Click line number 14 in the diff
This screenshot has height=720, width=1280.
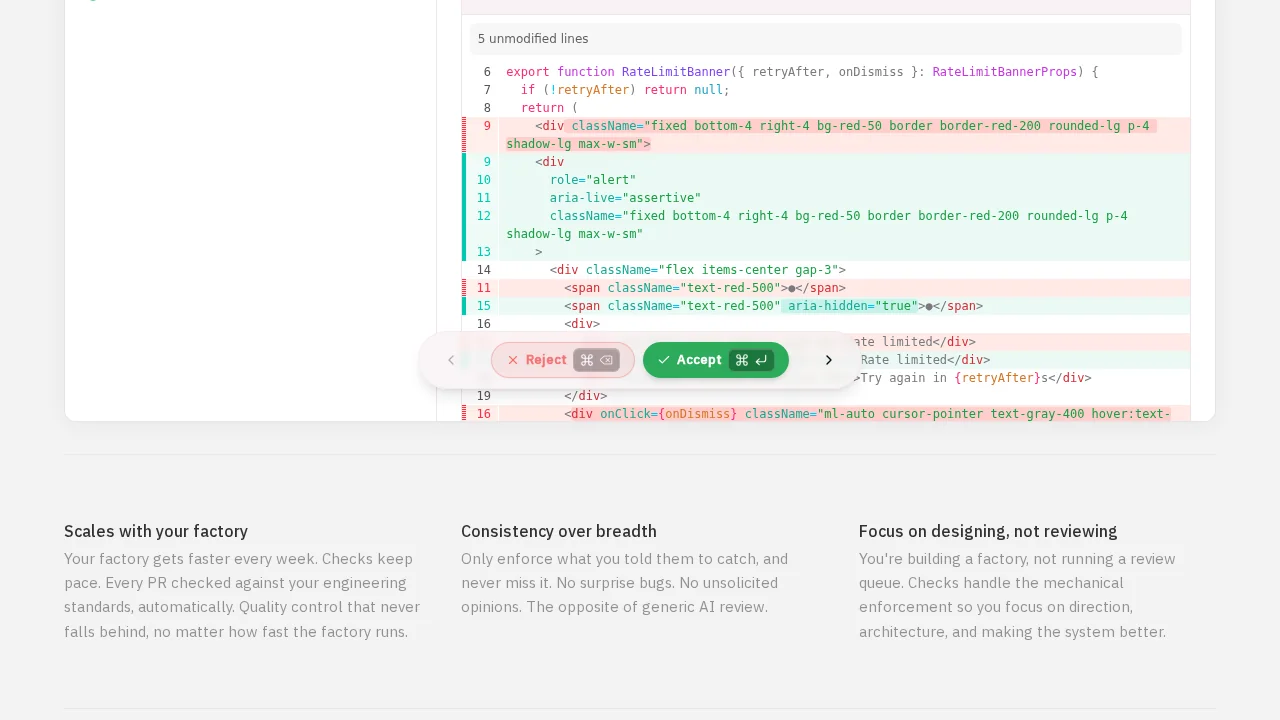click(x=483, y=270)
